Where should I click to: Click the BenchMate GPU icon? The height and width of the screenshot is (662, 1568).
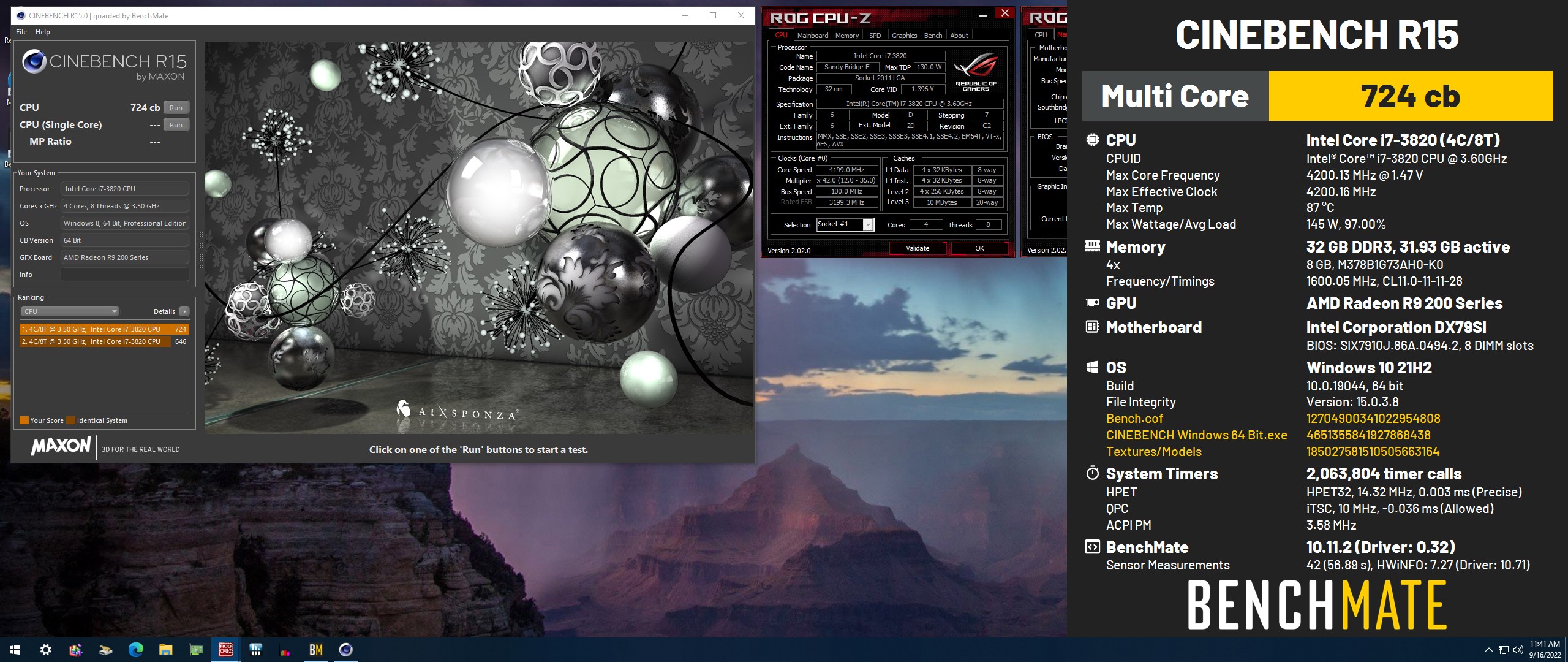click(1092, 303)
